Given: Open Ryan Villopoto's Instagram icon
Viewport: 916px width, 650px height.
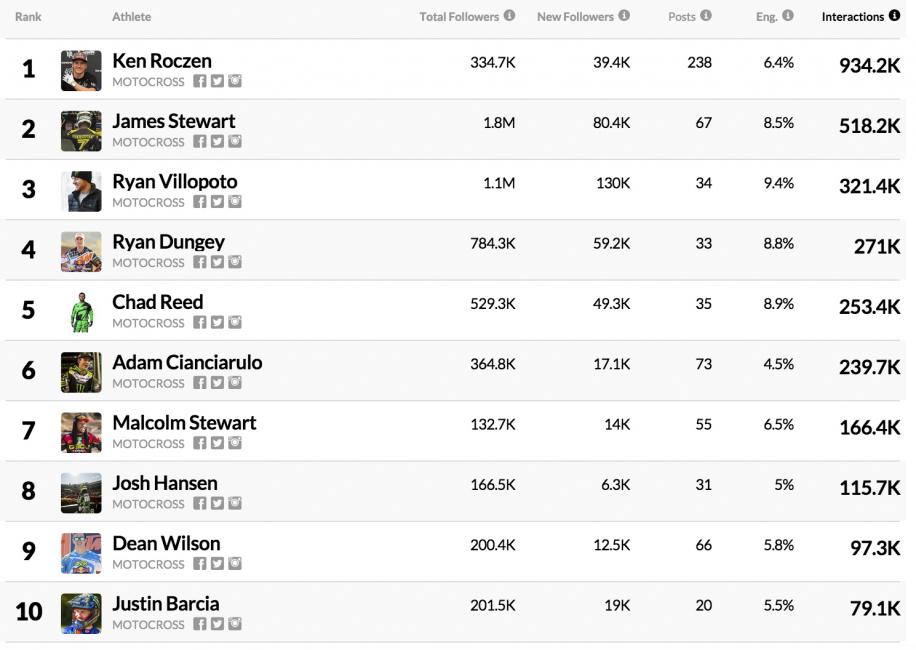Looking at the screenshot, I should 234,202.
